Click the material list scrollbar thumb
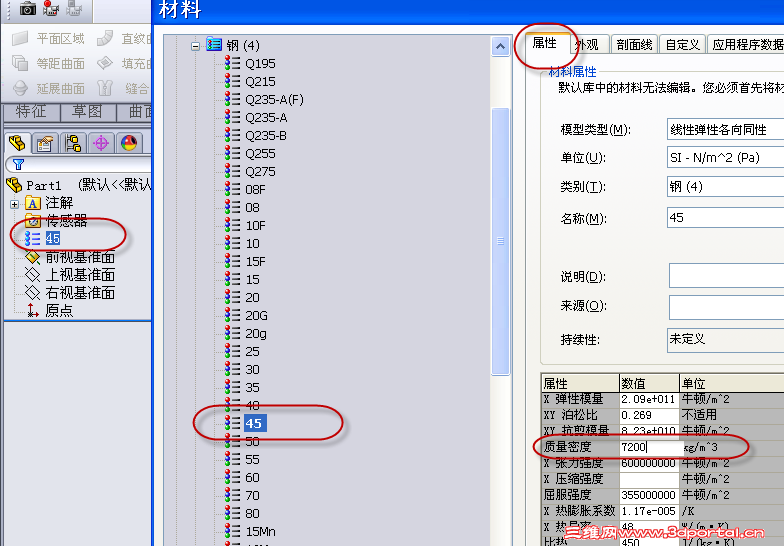 [x=500, y=241]
